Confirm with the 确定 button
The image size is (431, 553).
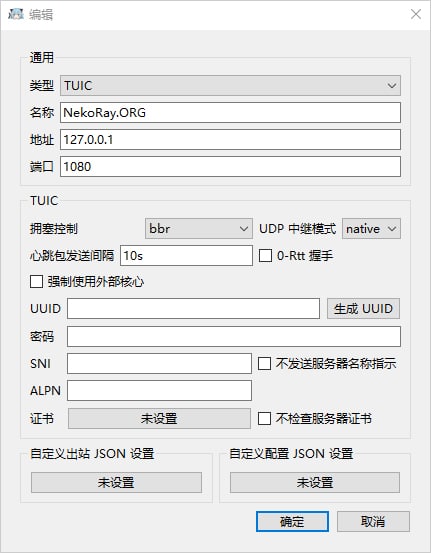point(292,522)
